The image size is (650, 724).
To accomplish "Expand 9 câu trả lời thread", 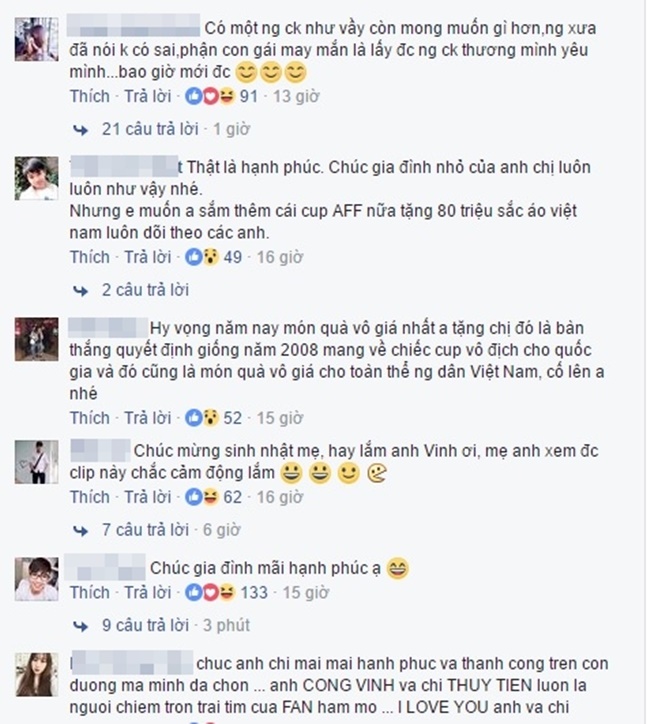I will tap(145, 625).
